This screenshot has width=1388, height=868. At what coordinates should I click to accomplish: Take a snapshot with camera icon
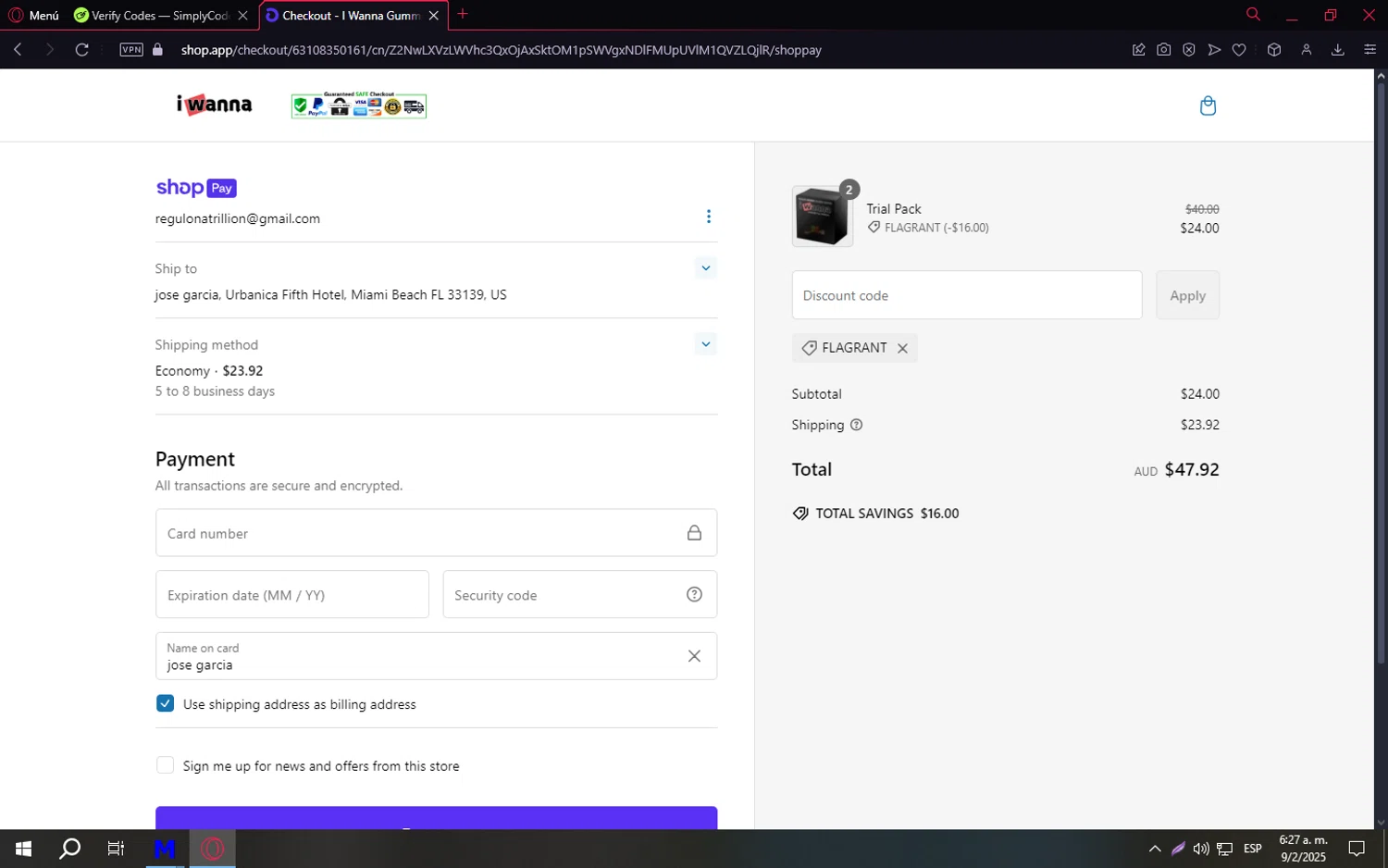click(1164, 50)
